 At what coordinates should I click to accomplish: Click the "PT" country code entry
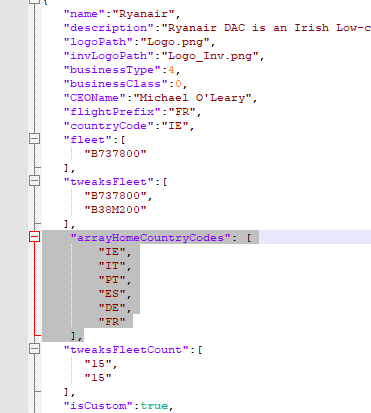tap(112, 280)
